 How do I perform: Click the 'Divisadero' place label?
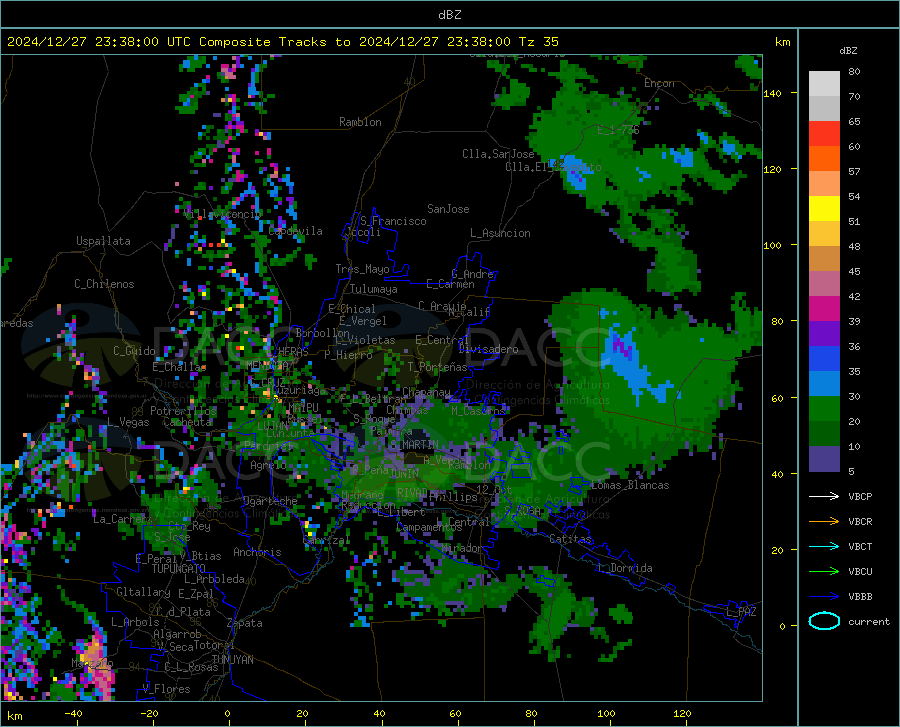(x=488, y=349)
